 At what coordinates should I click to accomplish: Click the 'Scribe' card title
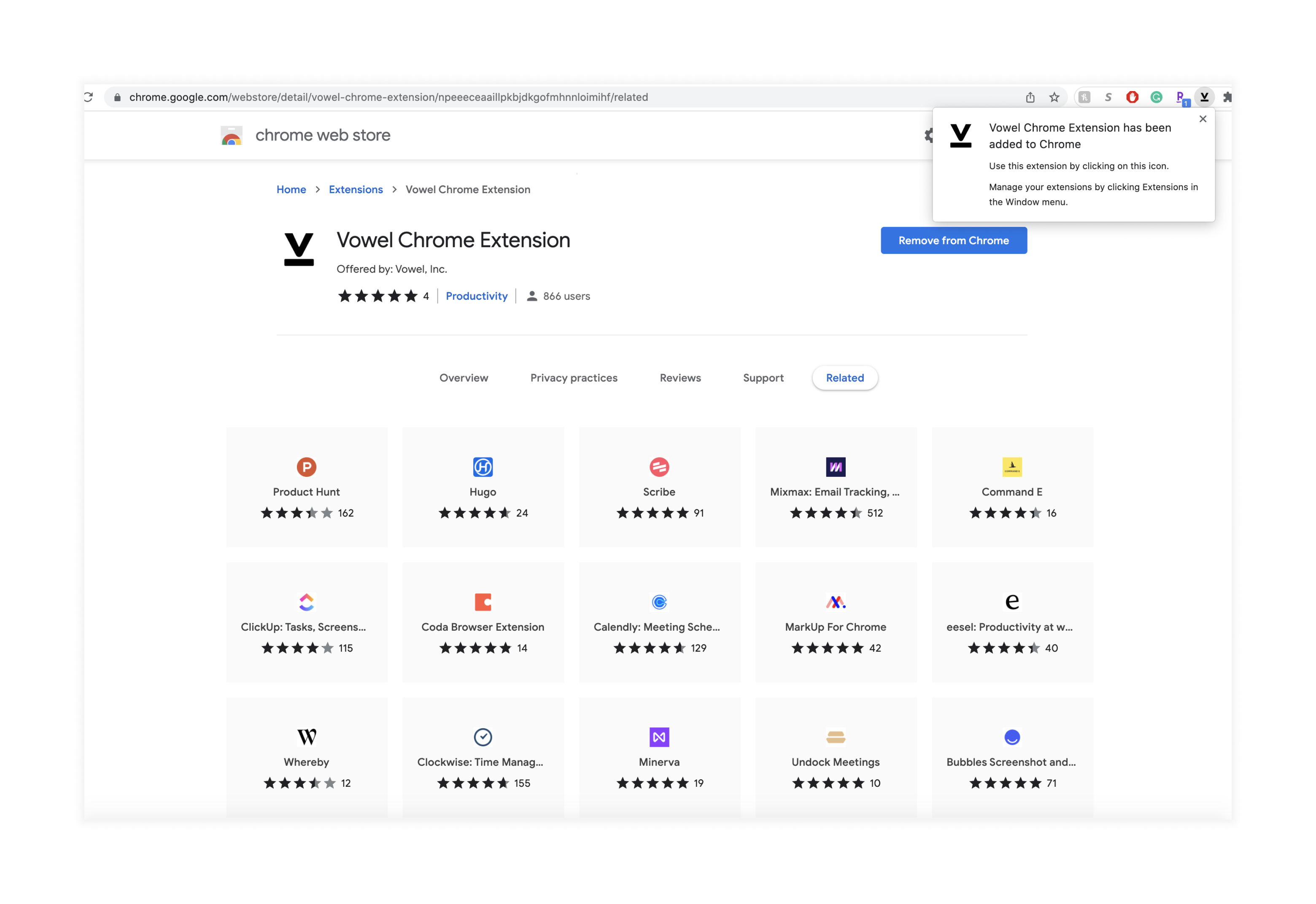point(659,492)
